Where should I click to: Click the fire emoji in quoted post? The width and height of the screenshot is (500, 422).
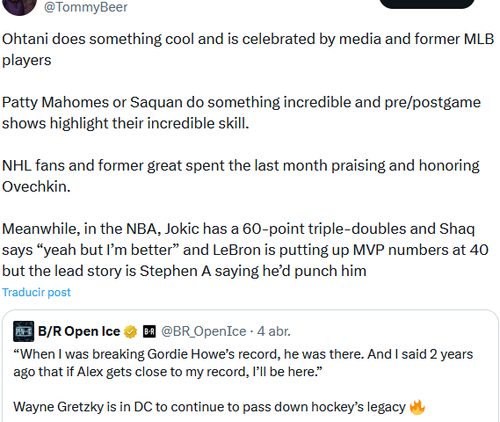[417, 407]
